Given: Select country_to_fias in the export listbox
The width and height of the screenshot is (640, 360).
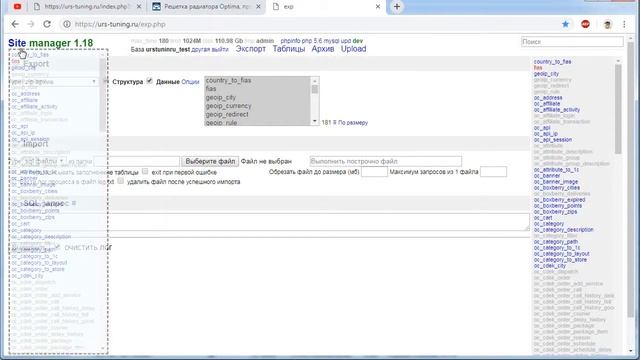Looking at the screenshot, I should (x=228, y=80).
